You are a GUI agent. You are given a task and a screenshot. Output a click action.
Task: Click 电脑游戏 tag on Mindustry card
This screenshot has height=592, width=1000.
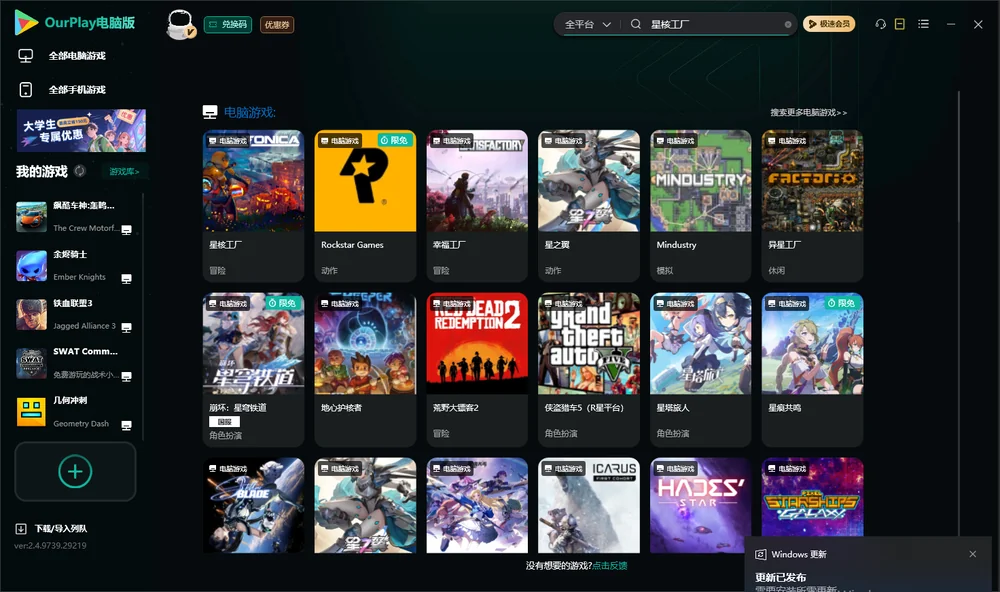[x=674, y=140]
